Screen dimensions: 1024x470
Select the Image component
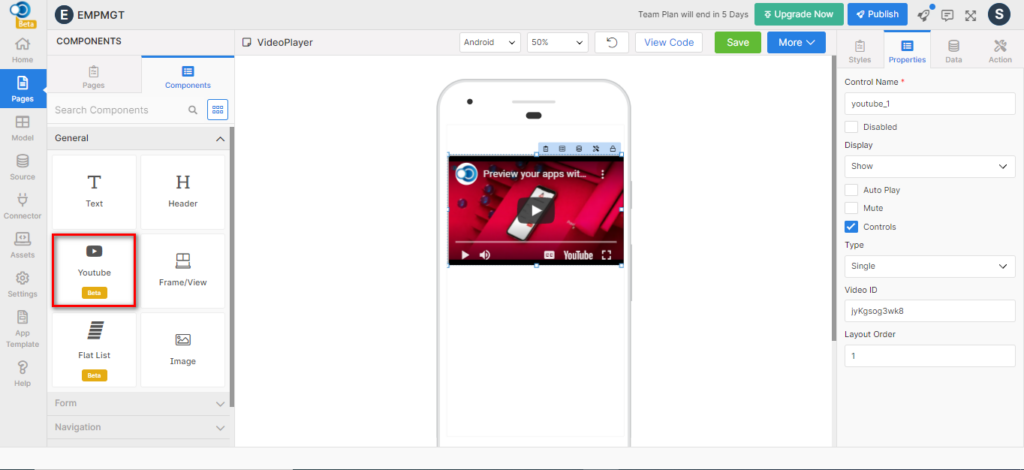tap(183, 350)
